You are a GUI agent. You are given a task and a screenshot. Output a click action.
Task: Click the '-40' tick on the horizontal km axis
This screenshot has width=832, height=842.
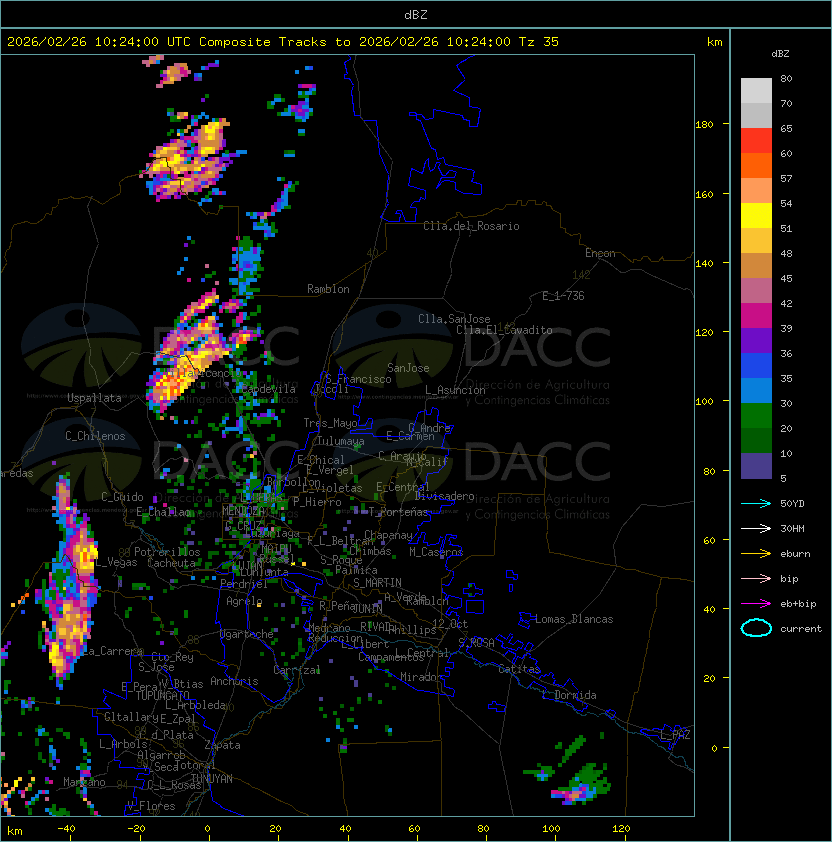[66, 829]
